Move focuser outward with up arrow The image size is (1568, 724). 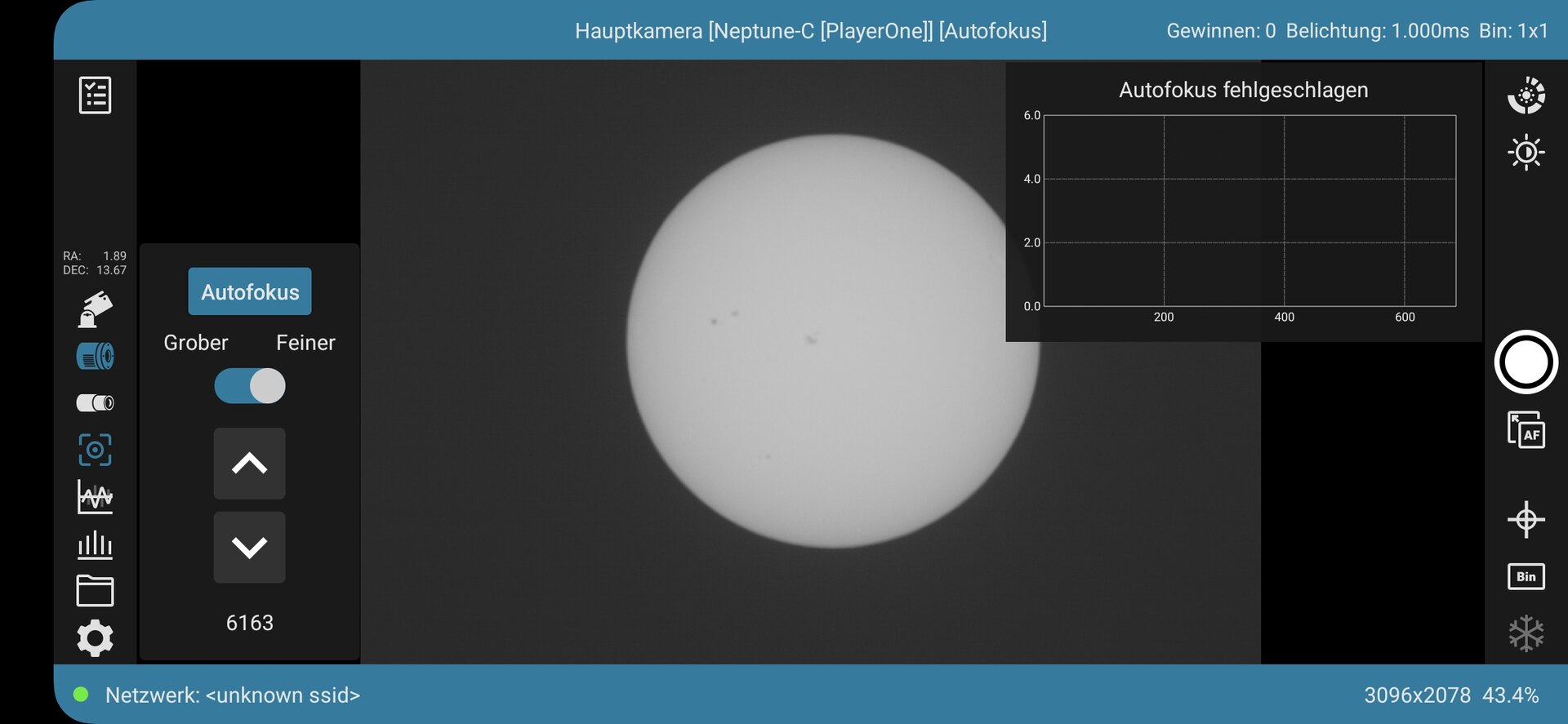pyautogui.click(x=250, y=464)
